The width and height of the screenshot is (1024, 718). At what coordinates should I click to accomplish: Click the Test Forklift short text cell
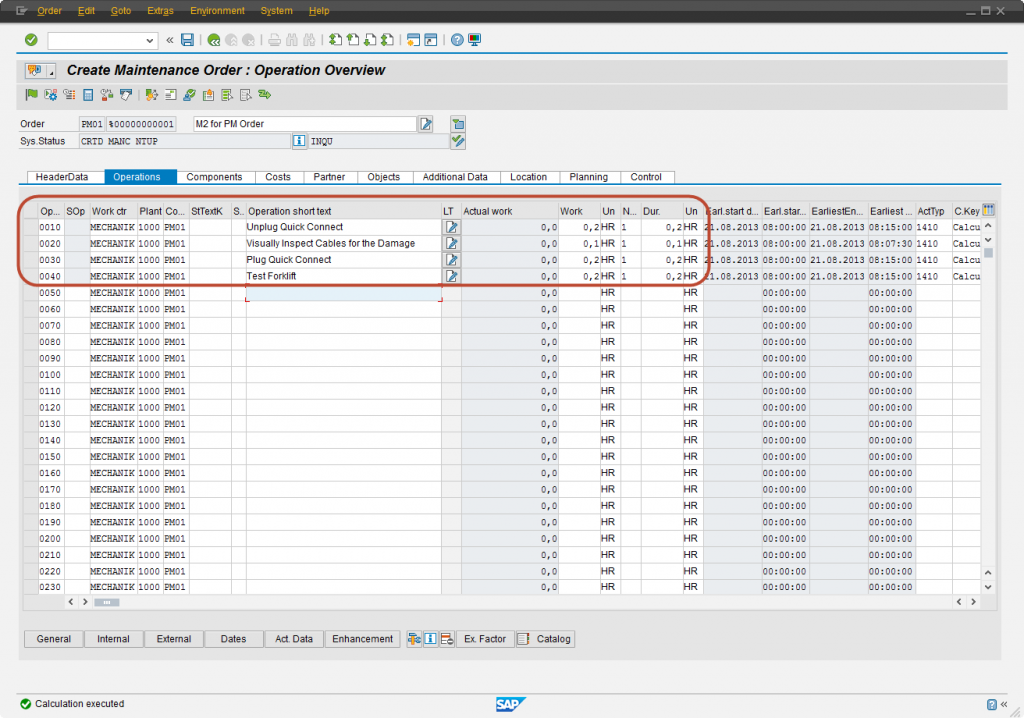344,276
